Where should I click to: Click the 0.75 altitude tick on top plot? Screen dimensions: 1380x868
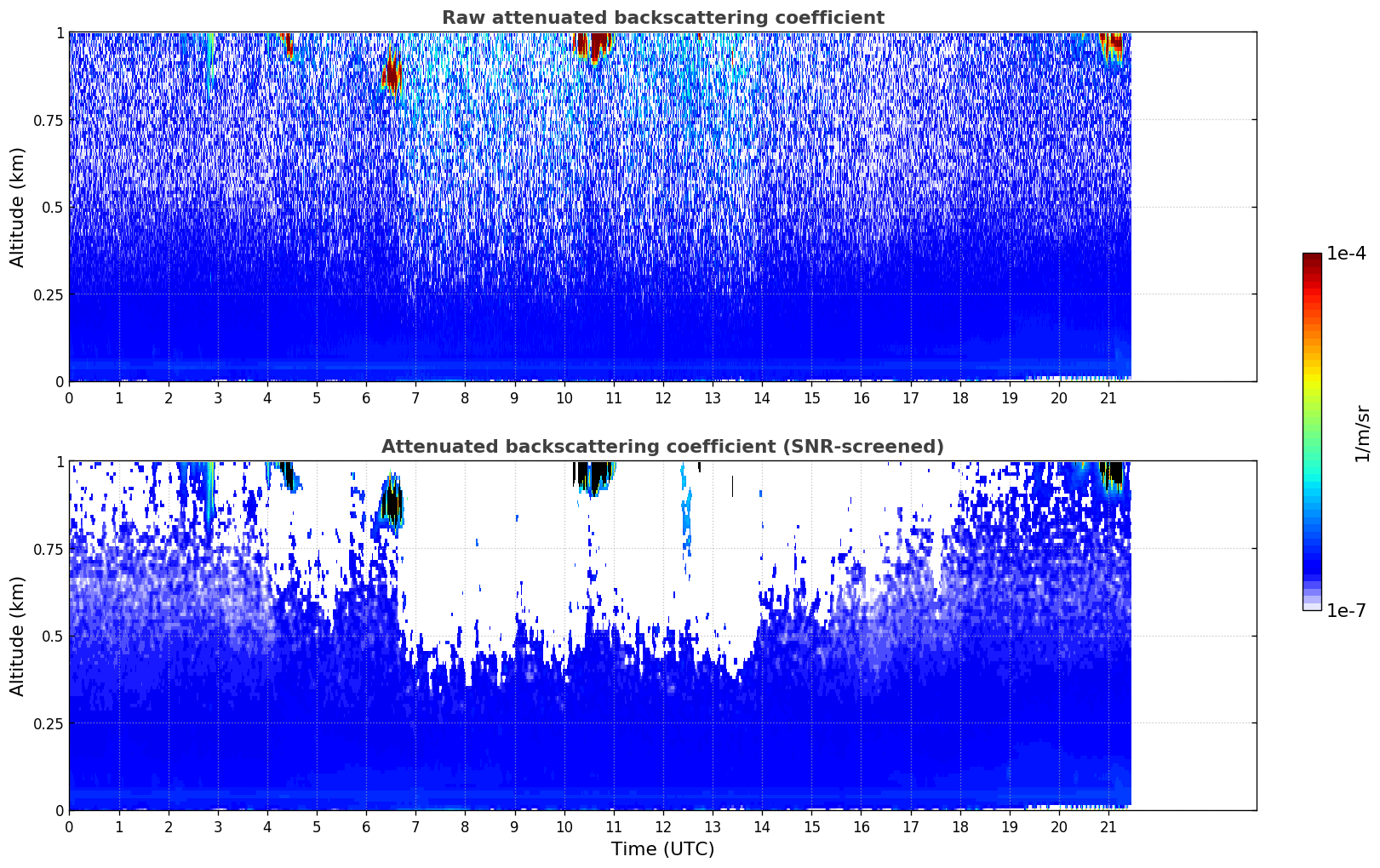49,120
